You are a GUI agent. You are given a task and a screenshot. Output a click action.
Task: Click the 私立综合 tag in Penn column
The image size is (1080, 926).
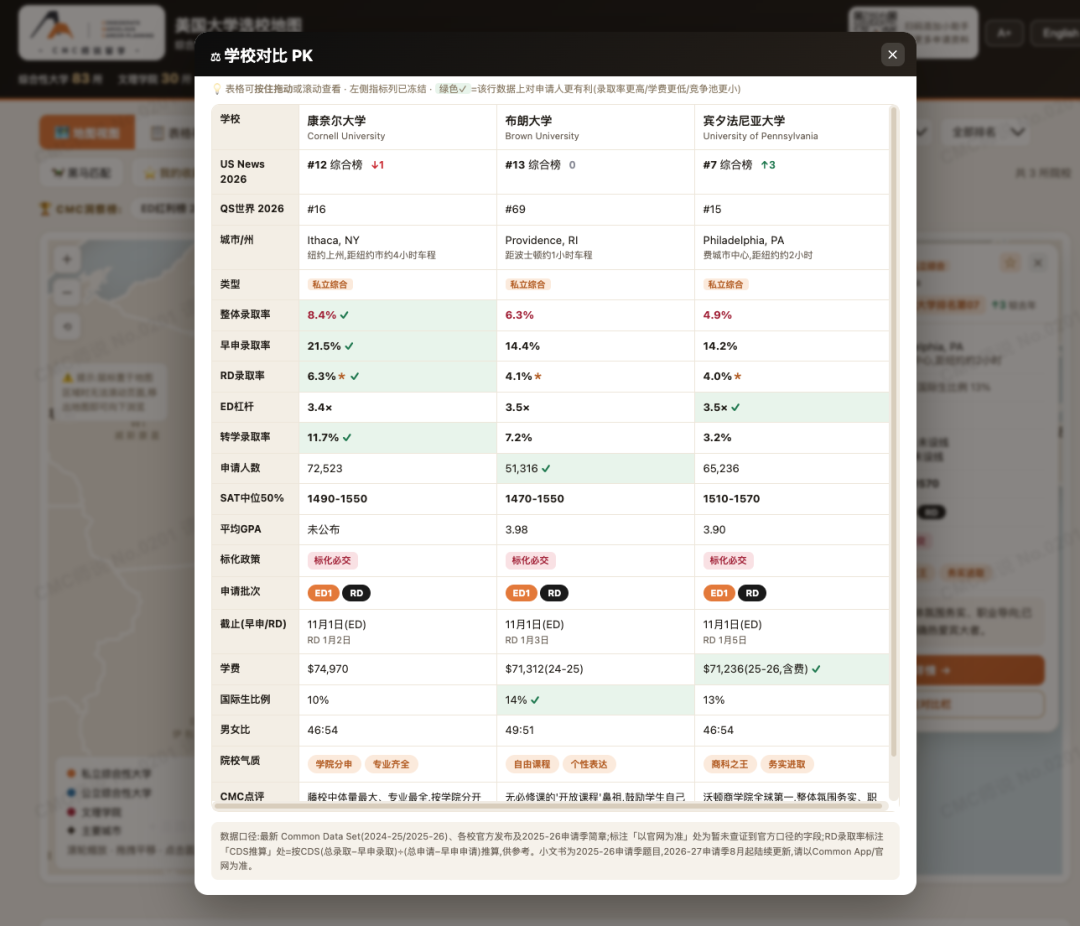[x=725, y=285]
